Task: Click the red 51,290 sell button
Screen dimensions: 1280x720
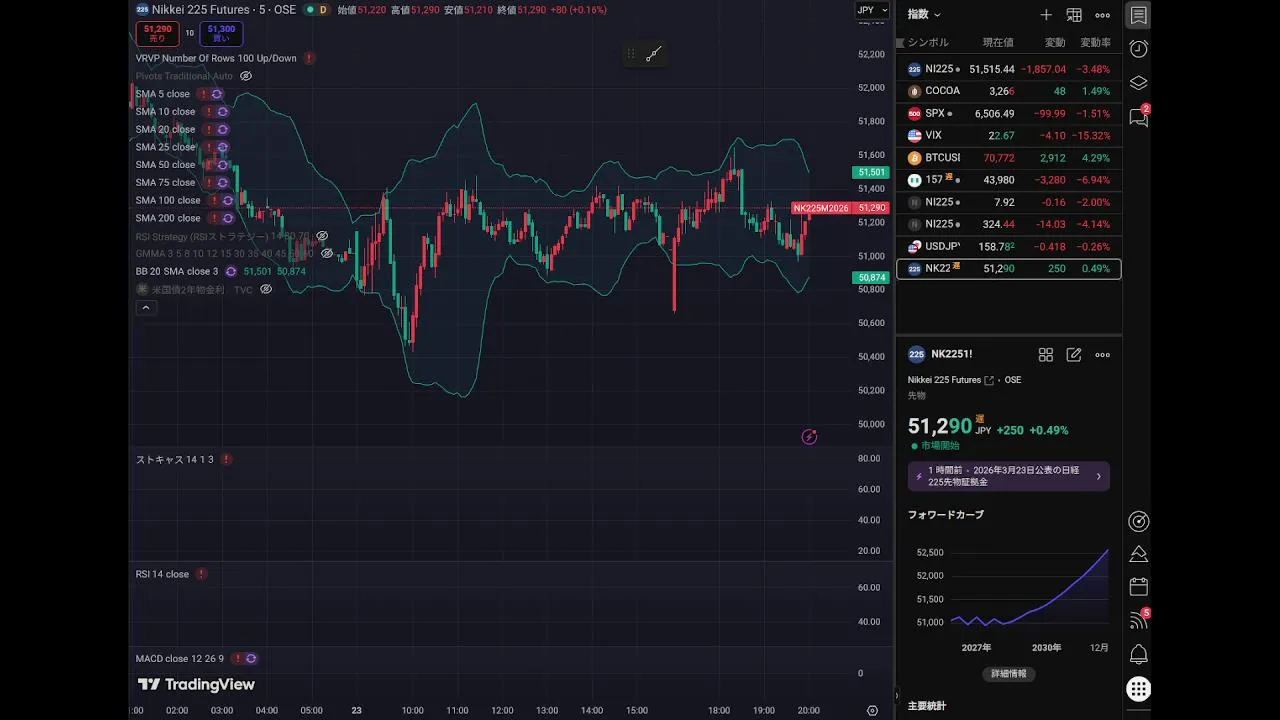Action: 158,34
